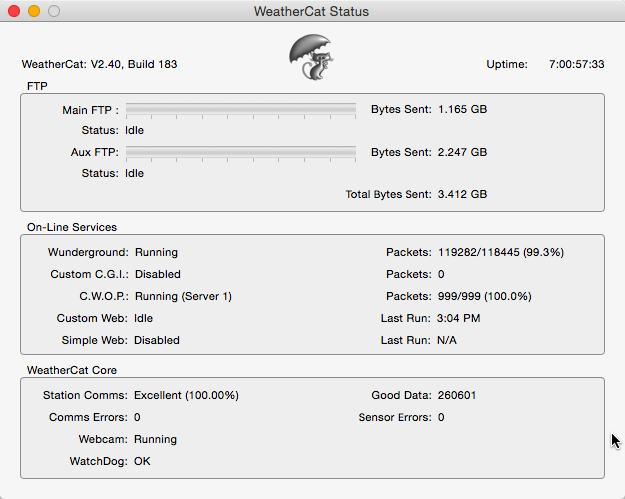
Task: Click the Total Bytes Sent 3.412 GB value
Action: pyautogui.click(x=462, y=194)
